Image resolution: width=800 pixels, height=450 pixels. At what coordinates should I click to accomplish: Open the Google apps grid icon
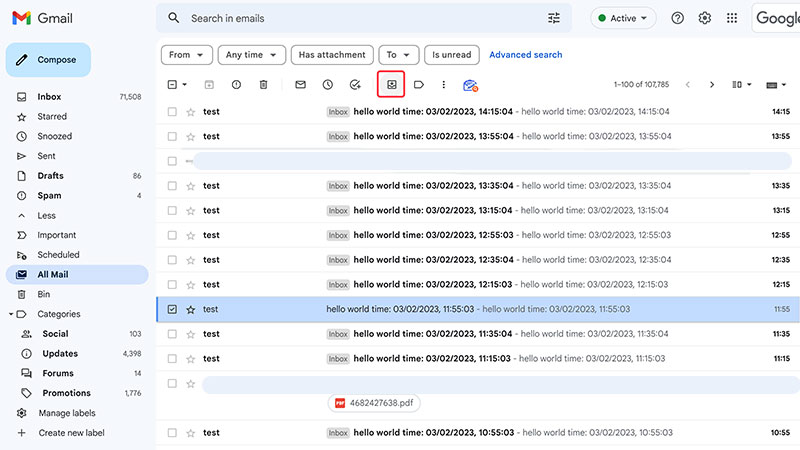point(732,18)
